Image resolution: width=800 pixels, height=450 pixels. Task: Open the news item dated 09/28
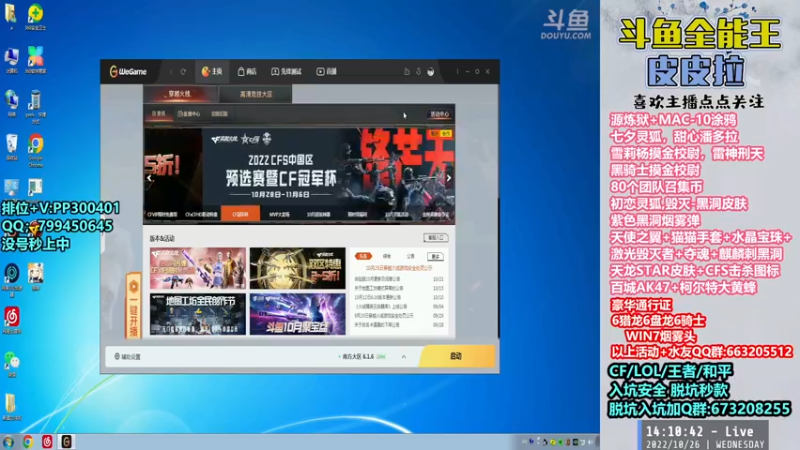pyautogui.click(x=399, y=325)
